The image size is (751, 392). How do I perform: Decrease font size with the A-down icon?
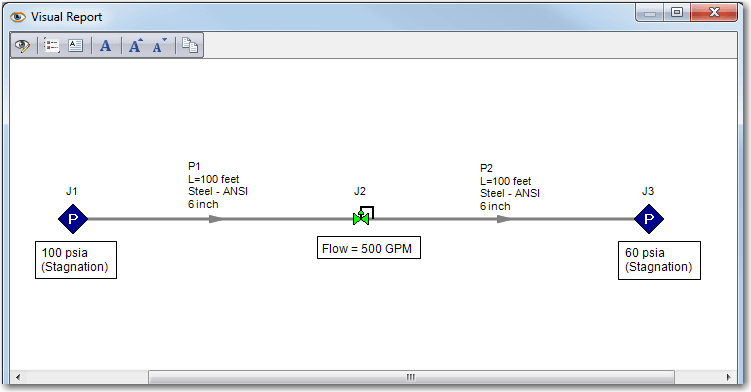[x=159, y=46]
